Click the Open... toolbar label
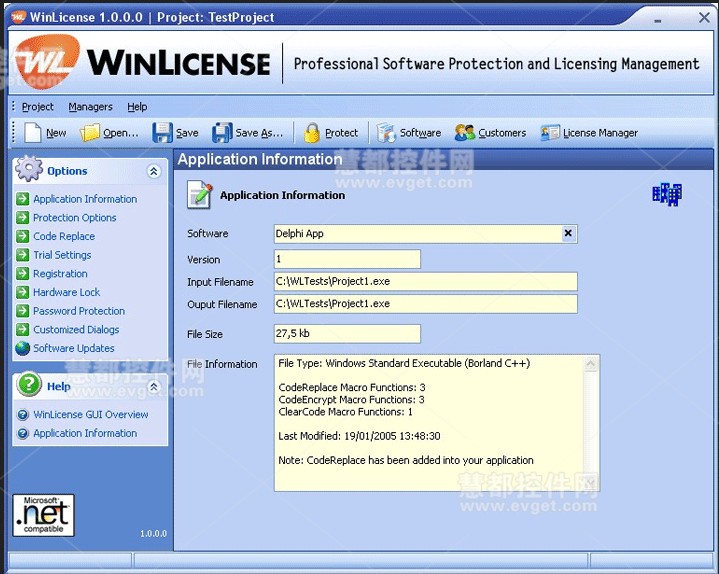Screen dimensions: 719x574 click(121, 133)
